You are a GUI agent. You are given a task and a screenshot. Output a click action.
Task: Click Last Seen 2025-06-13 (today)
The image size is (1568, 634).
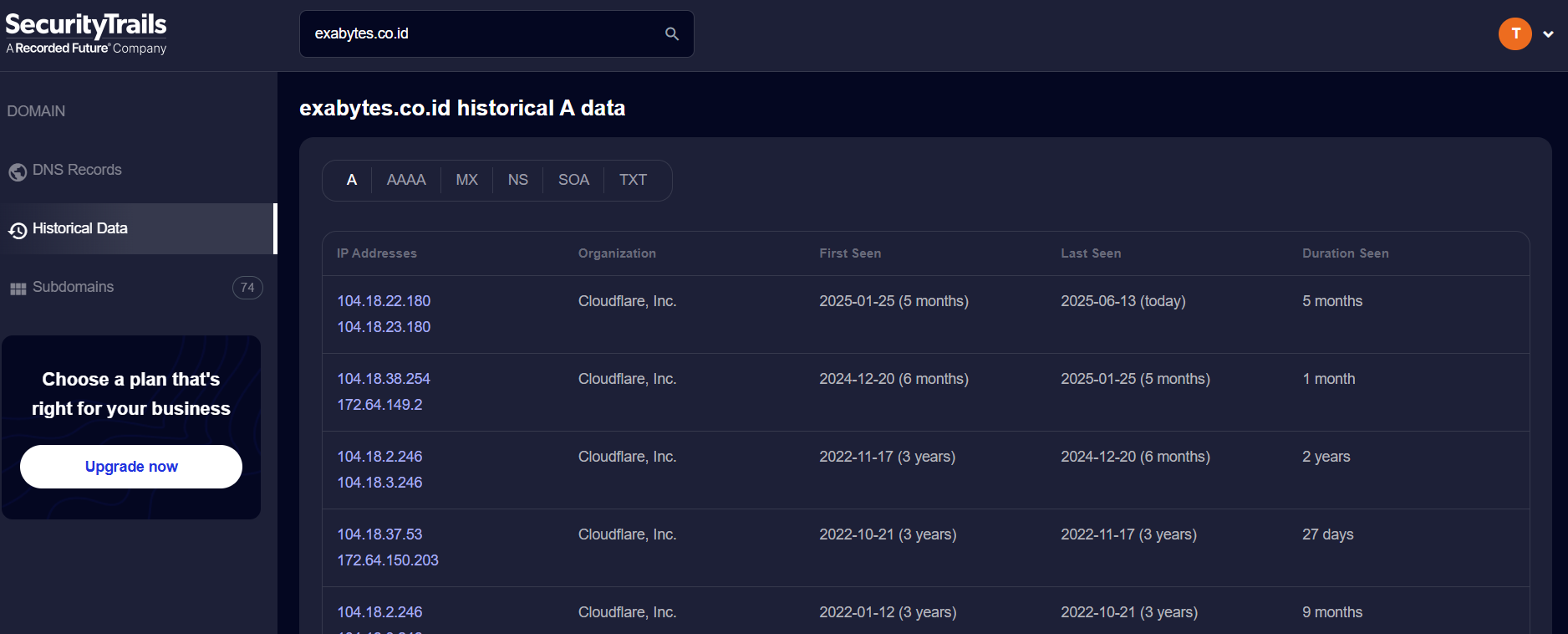(1123, 301)
